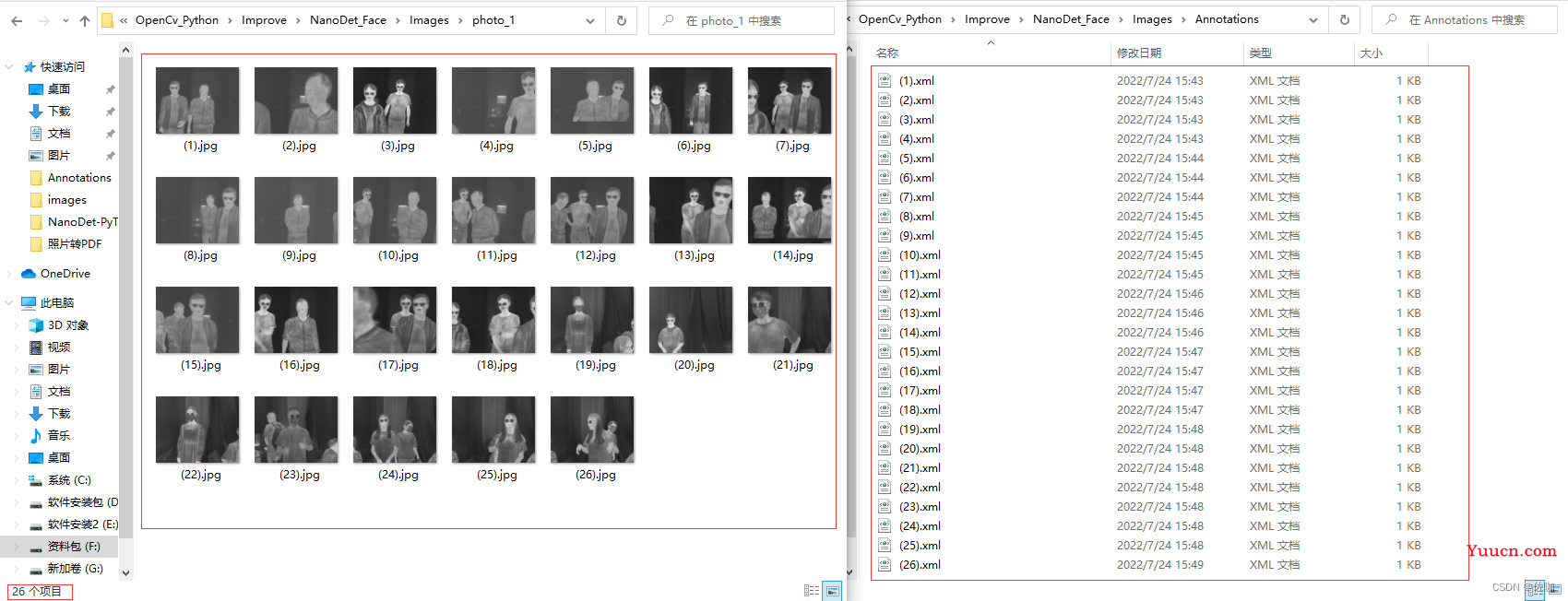Collapse the 快速访问 node
1568x601 pixels.
[x=9, y=67]
